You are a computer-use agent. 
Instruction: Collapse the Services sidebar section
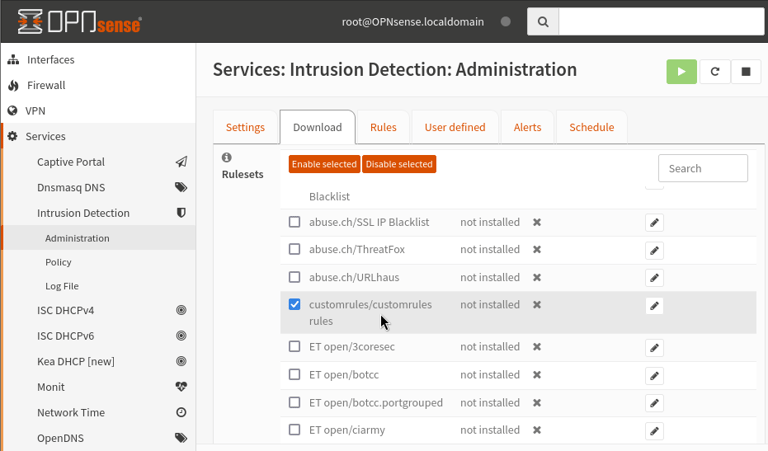point(45,136)
